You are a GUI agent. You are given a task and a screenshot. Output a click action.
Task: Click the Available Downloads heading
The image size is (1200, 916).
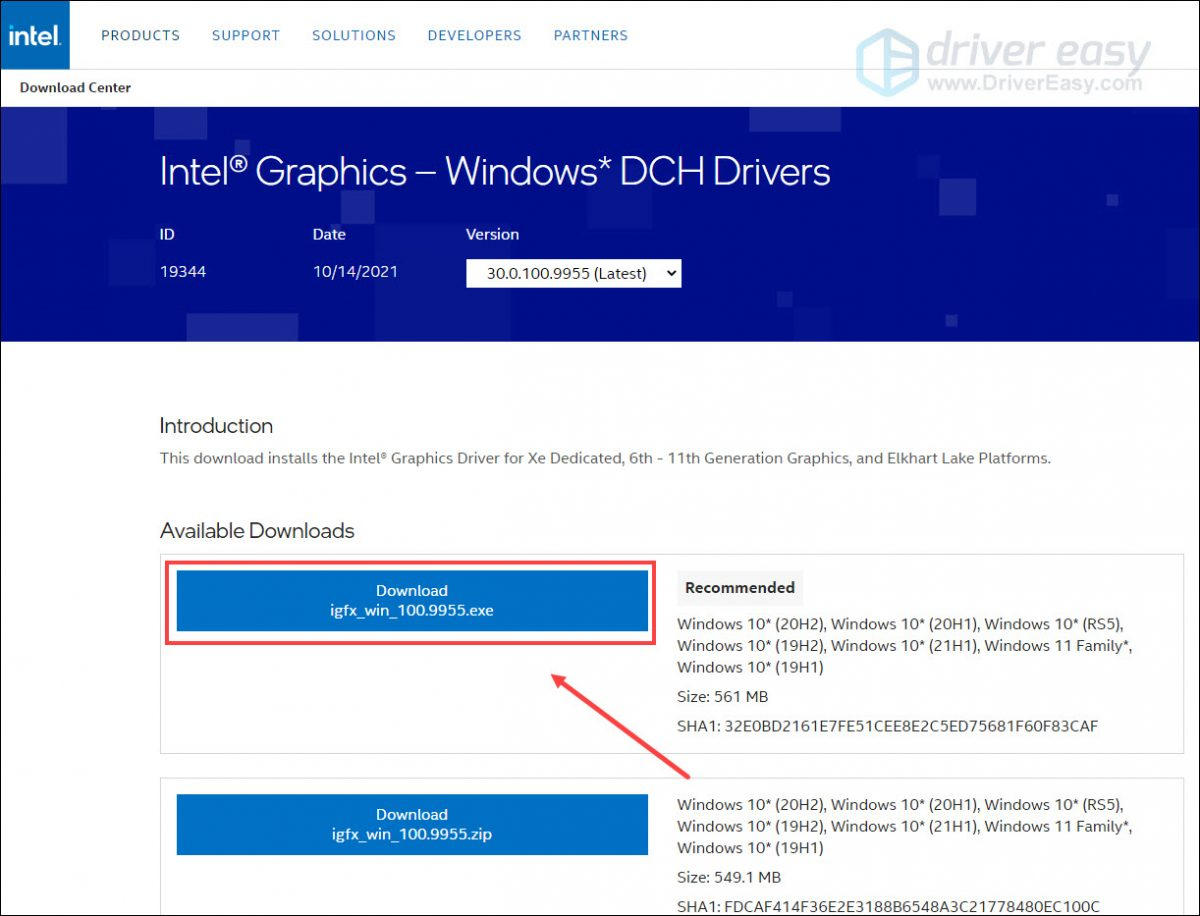(256, 531)
